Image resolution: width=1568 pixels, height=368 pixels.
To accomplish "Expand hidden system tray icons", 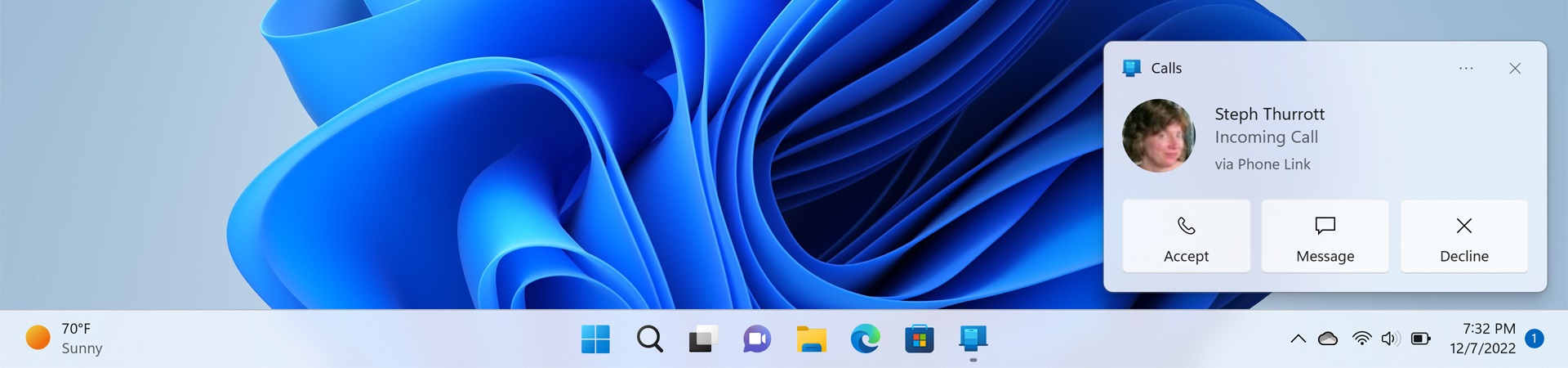I will click(1298, 339).
